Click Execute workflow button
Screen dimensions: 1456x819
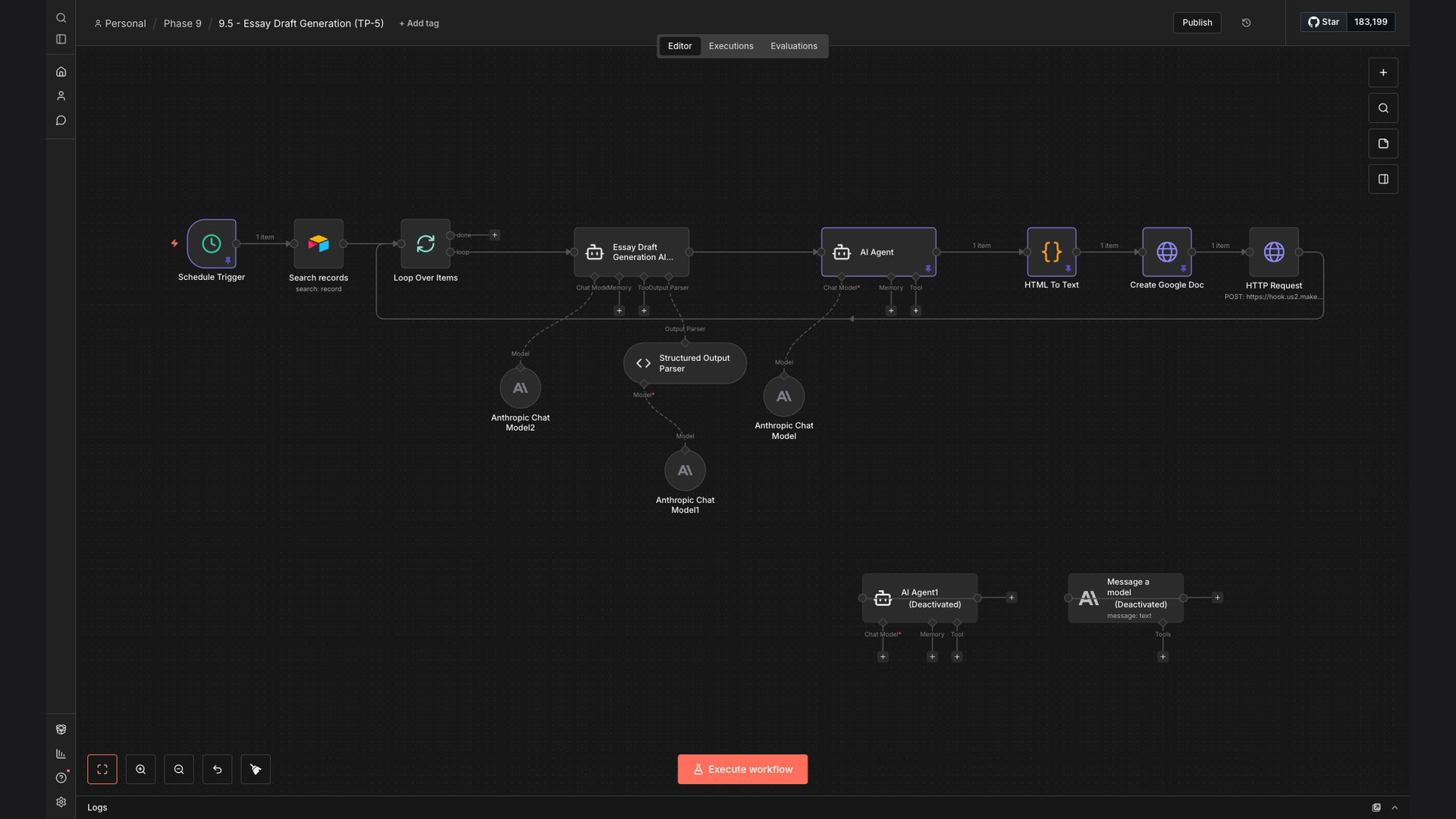[742, 769]
